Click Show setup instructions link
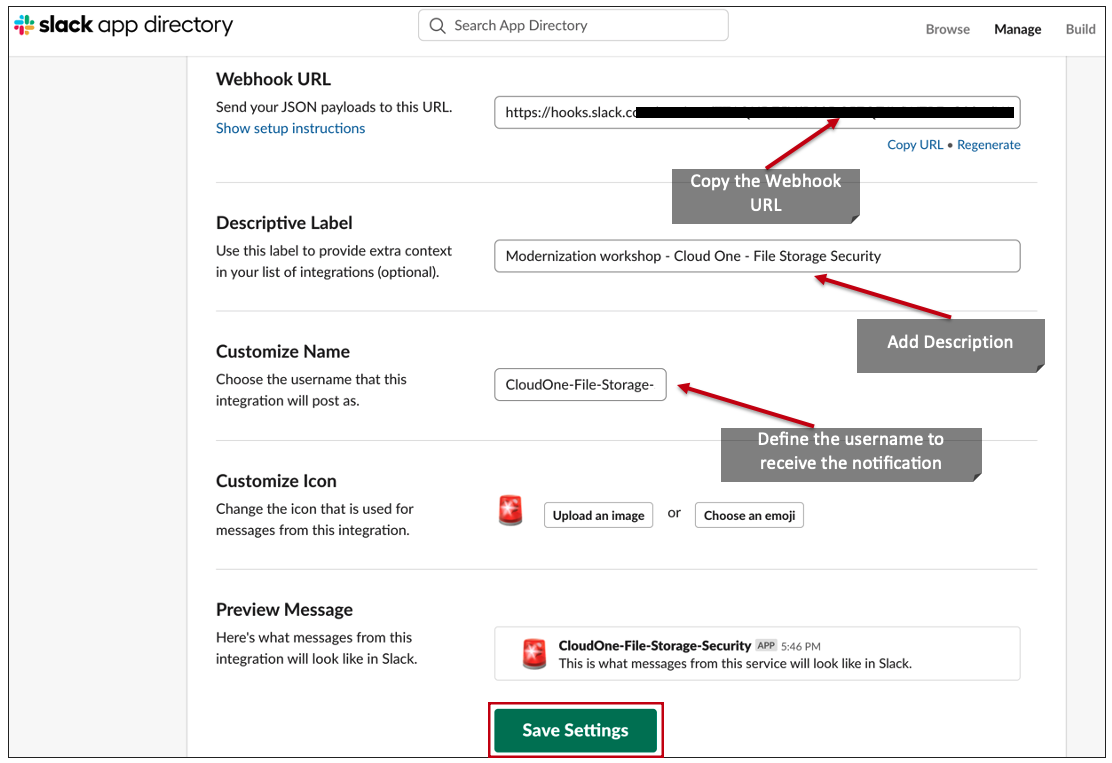This screenshot has height=763, width=1112. coord(291,128)
